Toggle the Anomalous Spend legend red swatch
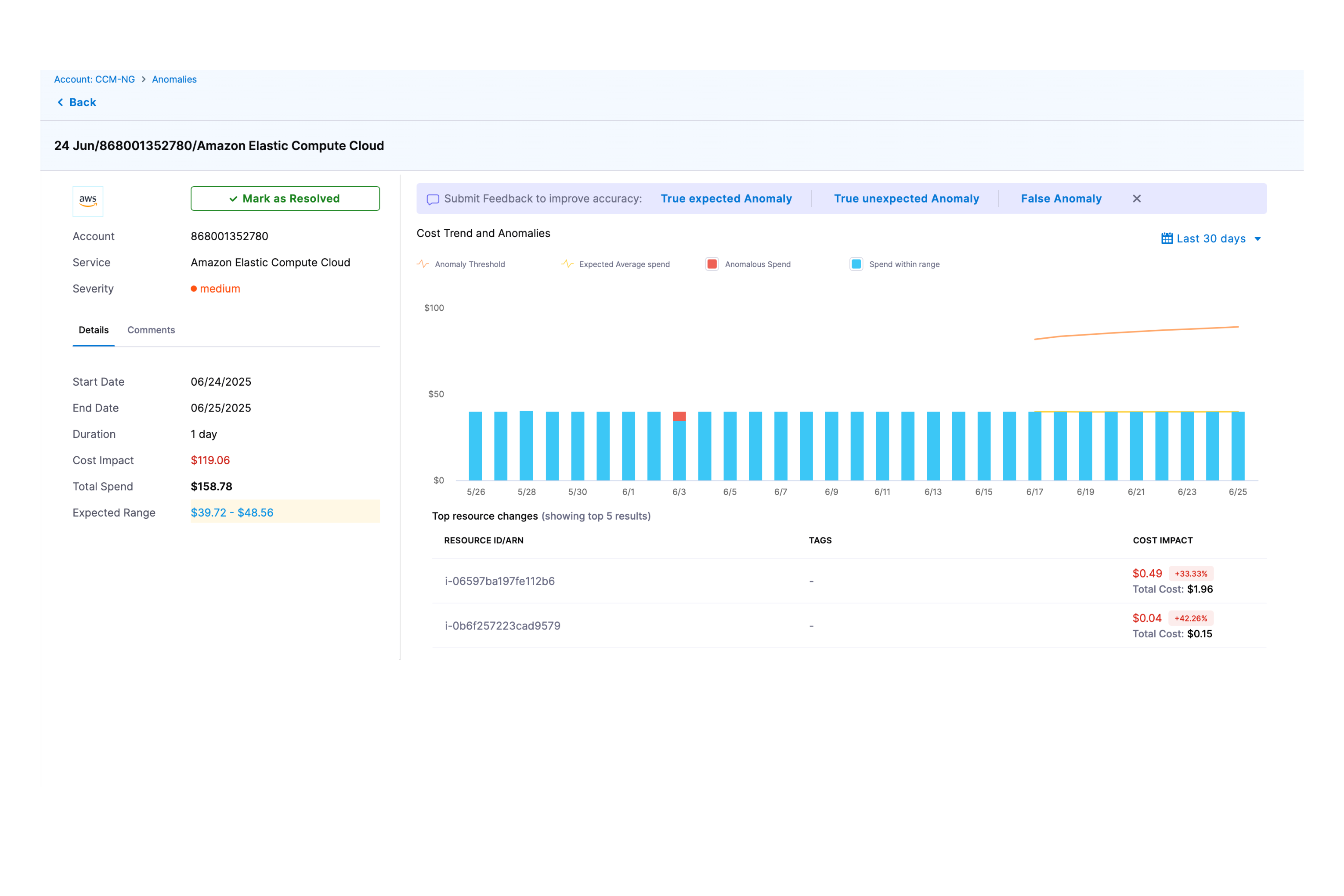 pyautogui.click(x=712, y=264)
